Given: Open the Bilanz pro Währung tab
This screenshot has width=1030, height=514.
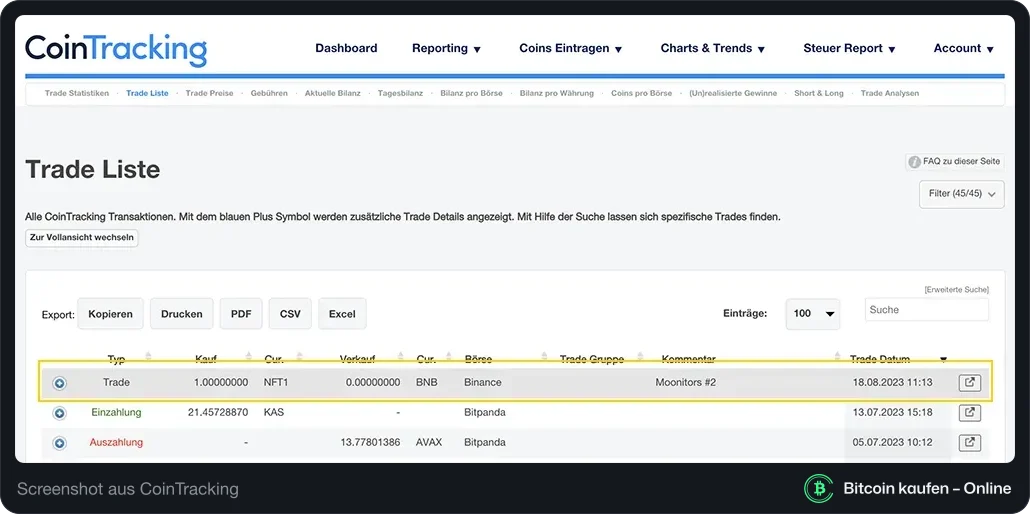Looking at the screenshot, I should 556,93.
